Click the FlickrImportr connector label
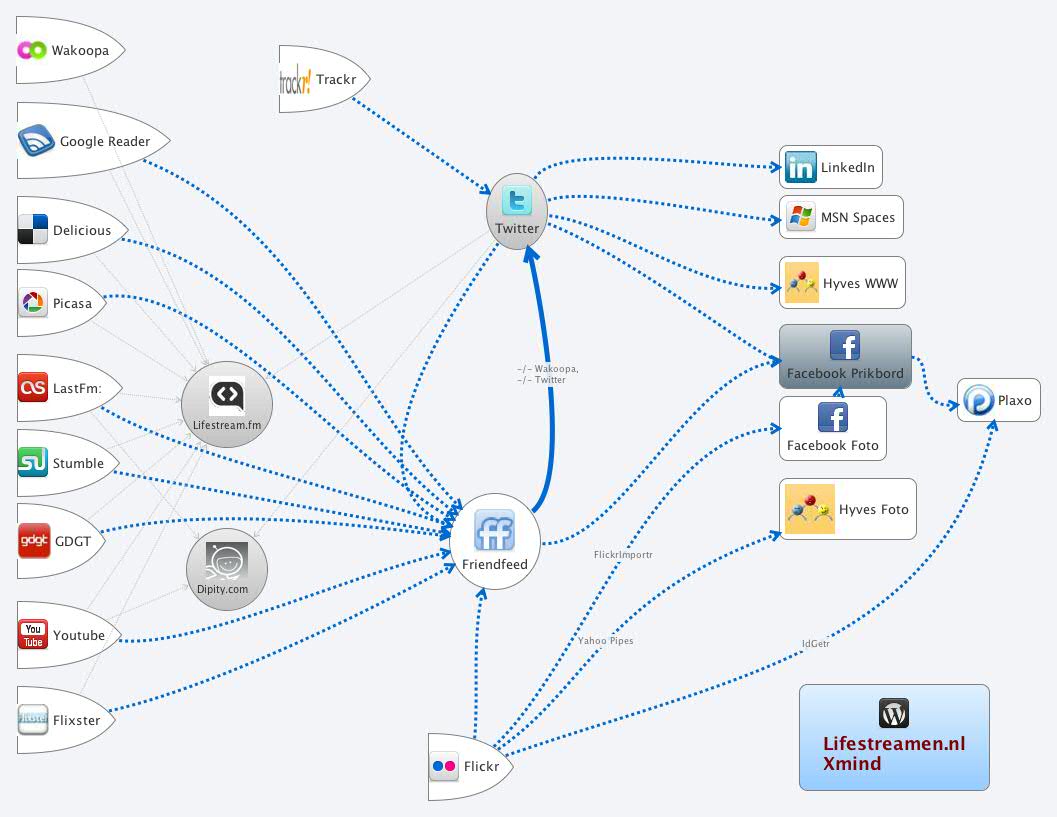This screenshot has height=817, width=1057. coord(623,555)
